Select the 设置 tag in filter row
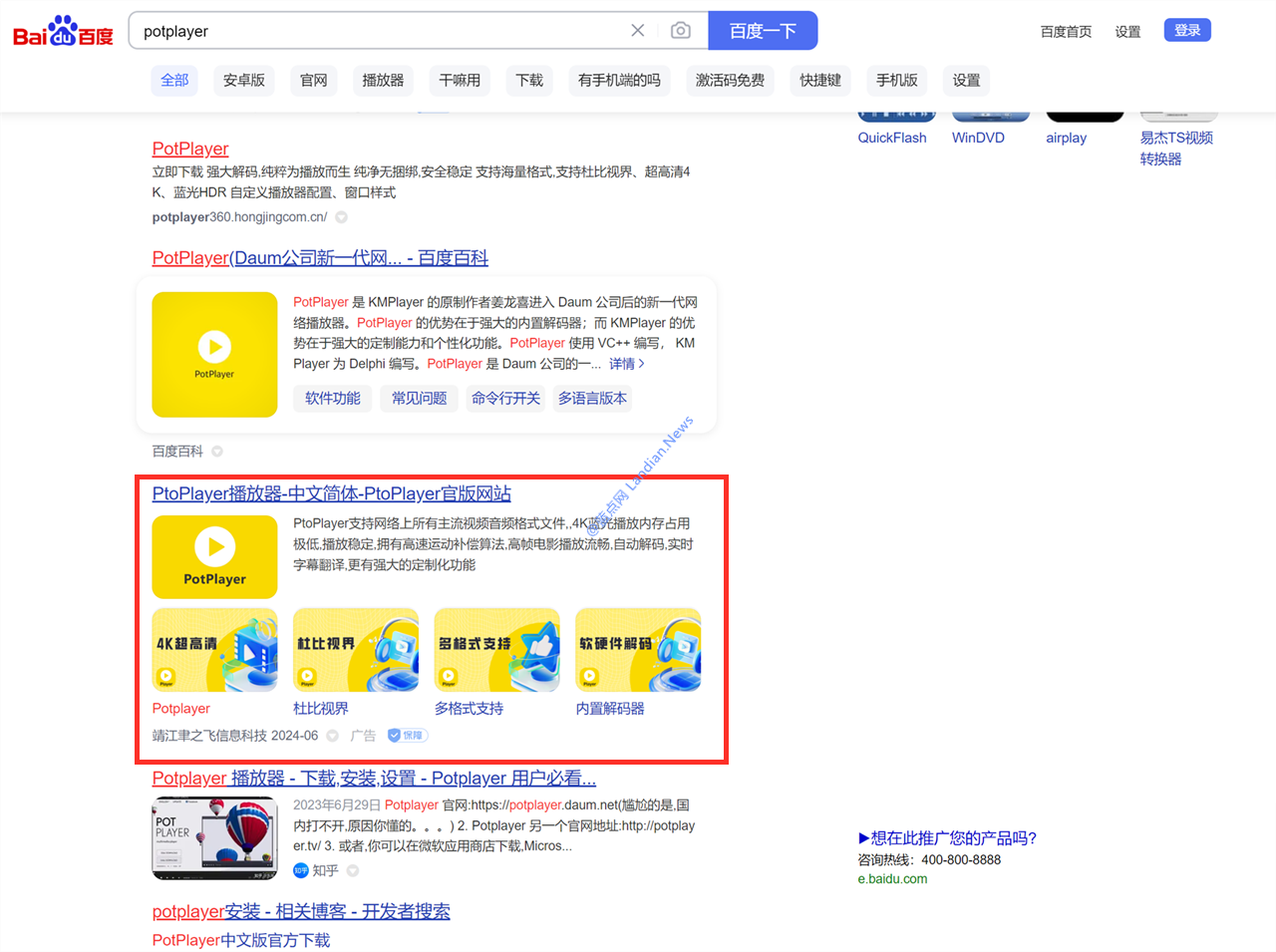Screen dimensions: 1276x952 pos(966,80)
